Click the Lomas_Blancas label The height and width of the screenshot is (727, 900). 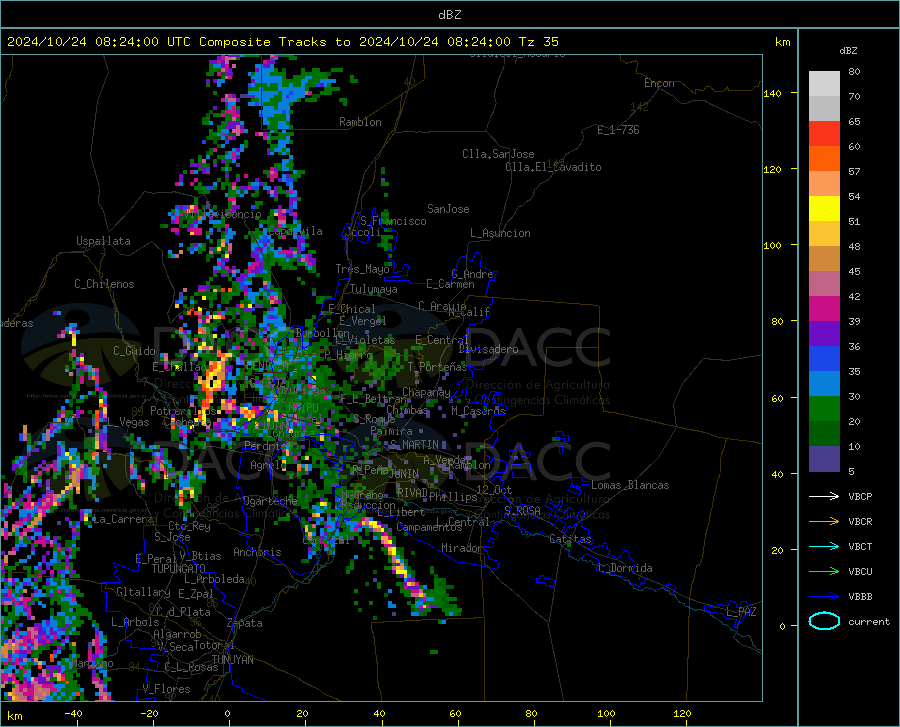pos(630,485)
